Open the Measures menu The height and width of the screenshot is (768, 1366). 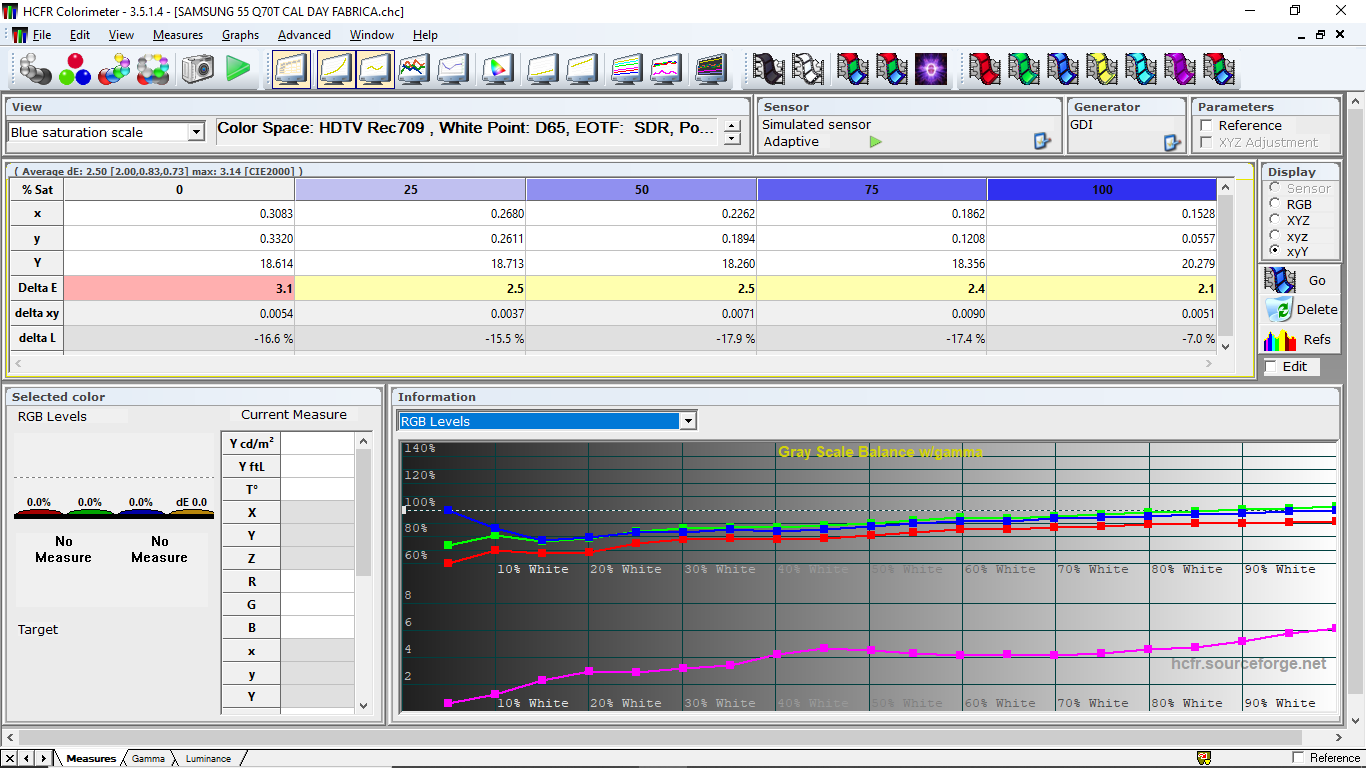(x=178, y=35)
